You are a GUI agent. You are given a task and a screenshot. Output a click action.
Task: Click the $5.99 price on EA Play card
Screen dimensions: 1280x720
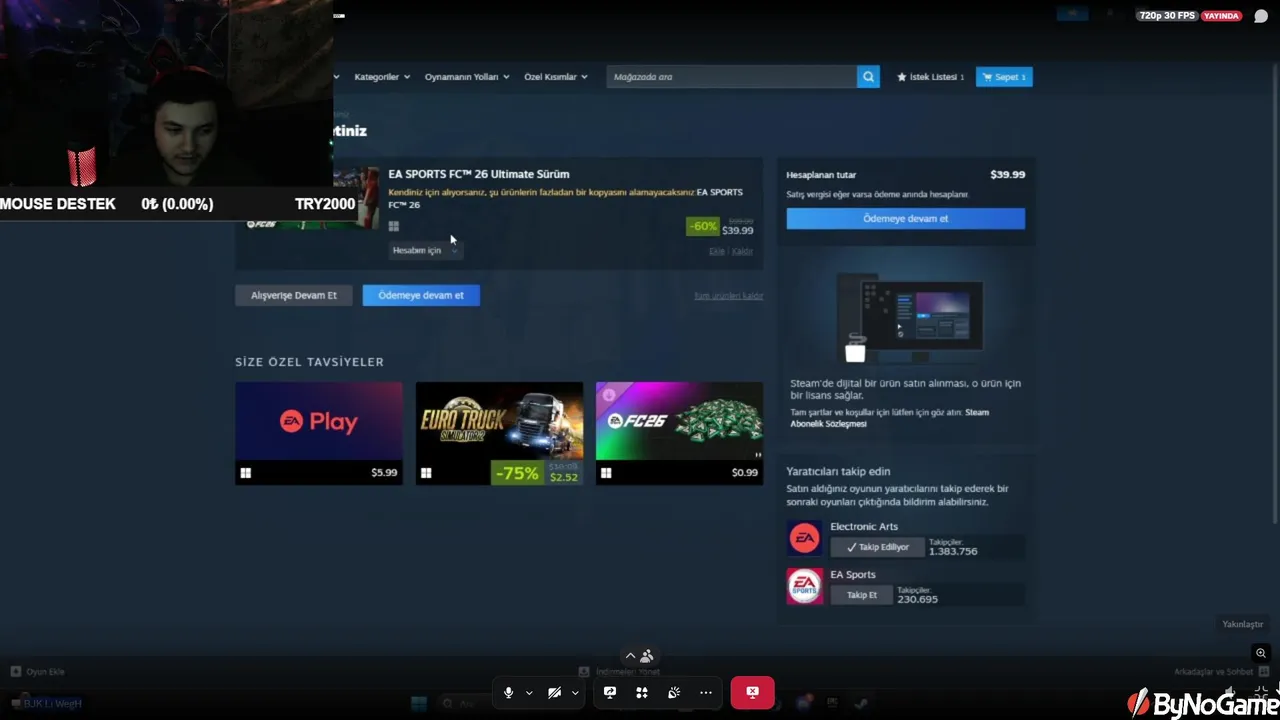point(384,473)
